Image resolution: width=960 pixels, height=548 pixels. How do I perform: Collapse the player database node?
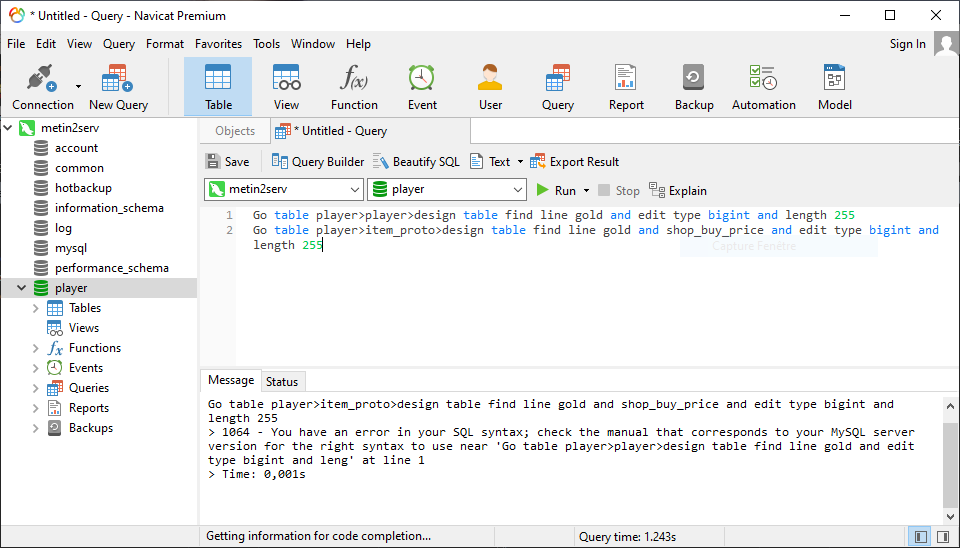(21, 288)
